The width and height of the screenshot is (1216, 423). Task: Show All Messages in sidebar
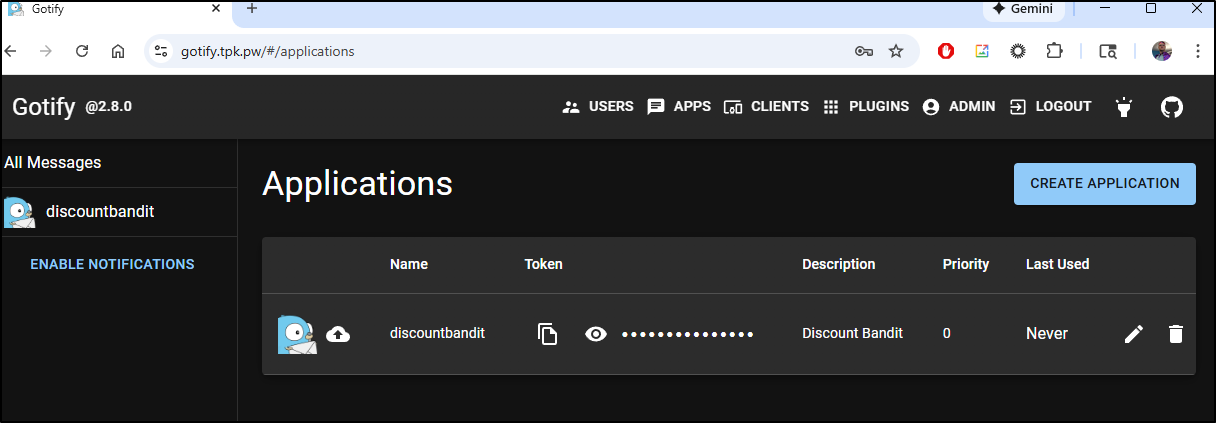pyautogui.click(x=53, y=163)
